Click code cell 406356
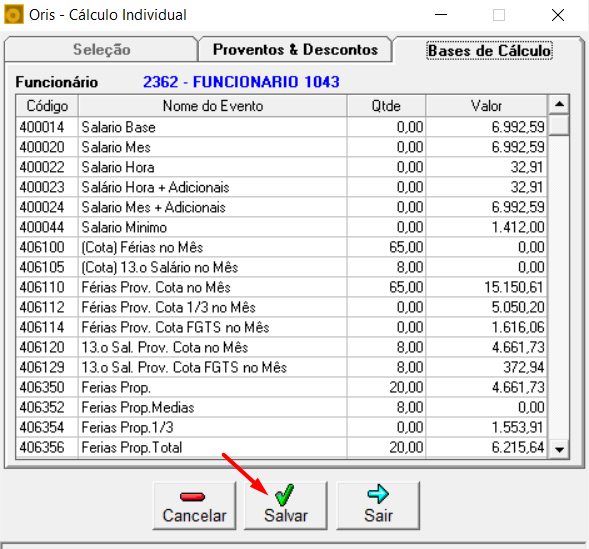This screenshot has width=589, height=549. click(x=47, y=448)
